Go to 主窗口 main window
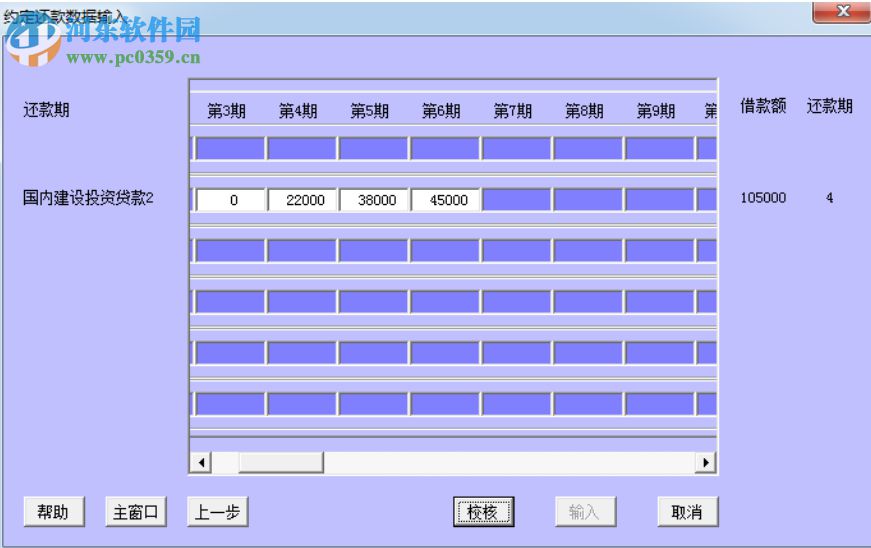The image size is (871, 548). point(136,511)
